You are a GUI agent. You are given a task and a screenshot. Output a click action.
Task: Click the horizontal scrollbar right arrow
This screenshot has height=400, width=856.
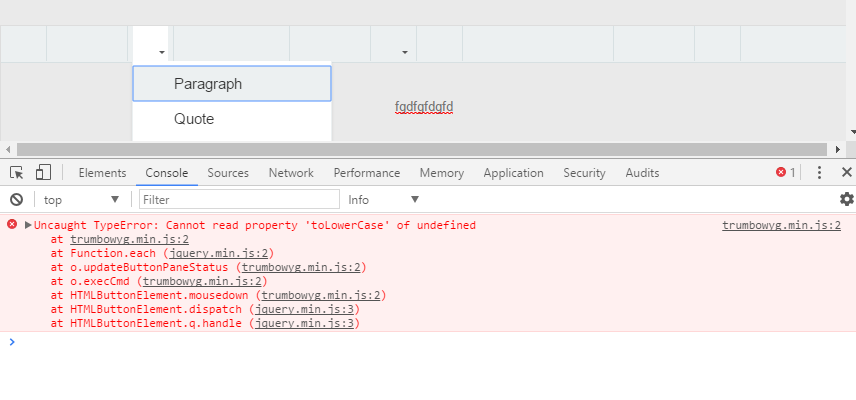tap(838, 149)
